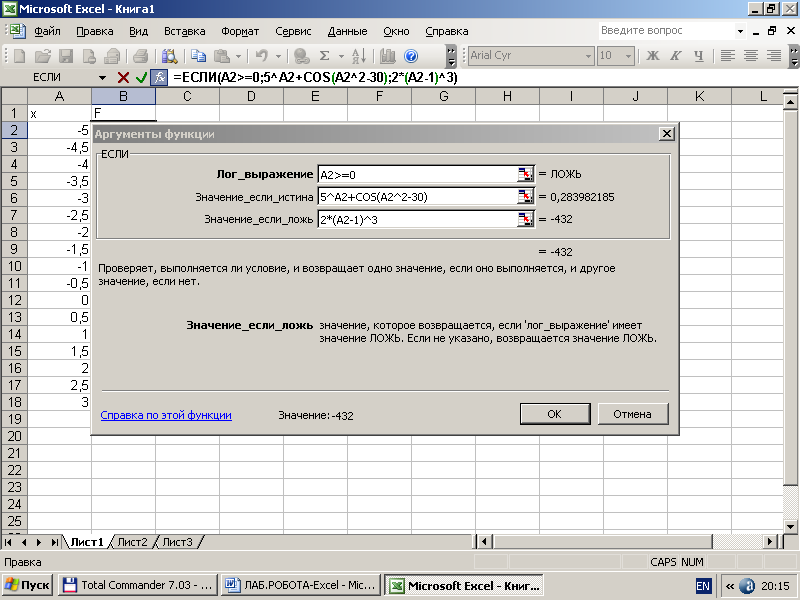Click the Excel document icon in menu bar
Image resolution: width=800 pixels, height=600 pixels.
tap(18, 31)
